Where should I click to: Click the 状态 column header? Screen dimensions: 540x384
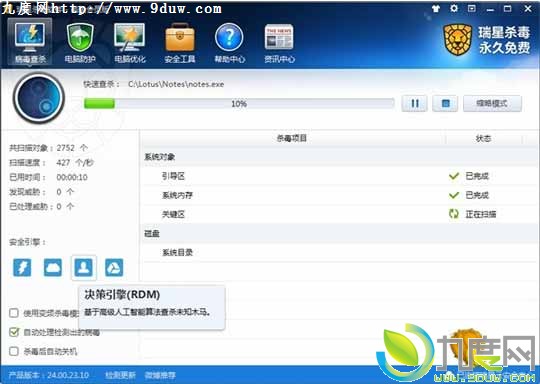[x=483, y=138]
